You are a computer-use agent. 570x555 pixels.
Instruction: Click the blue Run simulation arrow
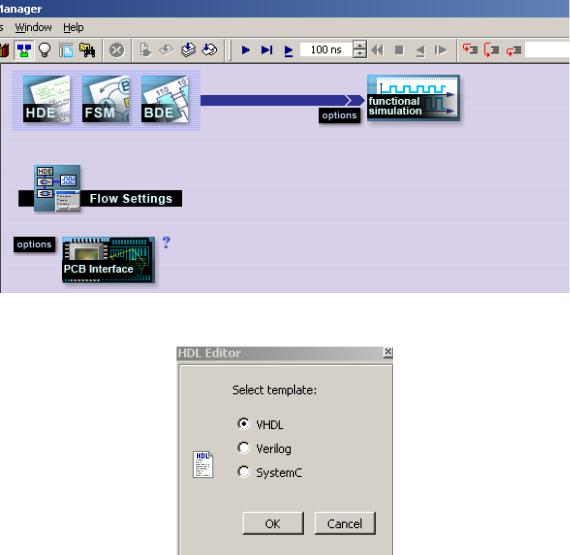[245, 50]
